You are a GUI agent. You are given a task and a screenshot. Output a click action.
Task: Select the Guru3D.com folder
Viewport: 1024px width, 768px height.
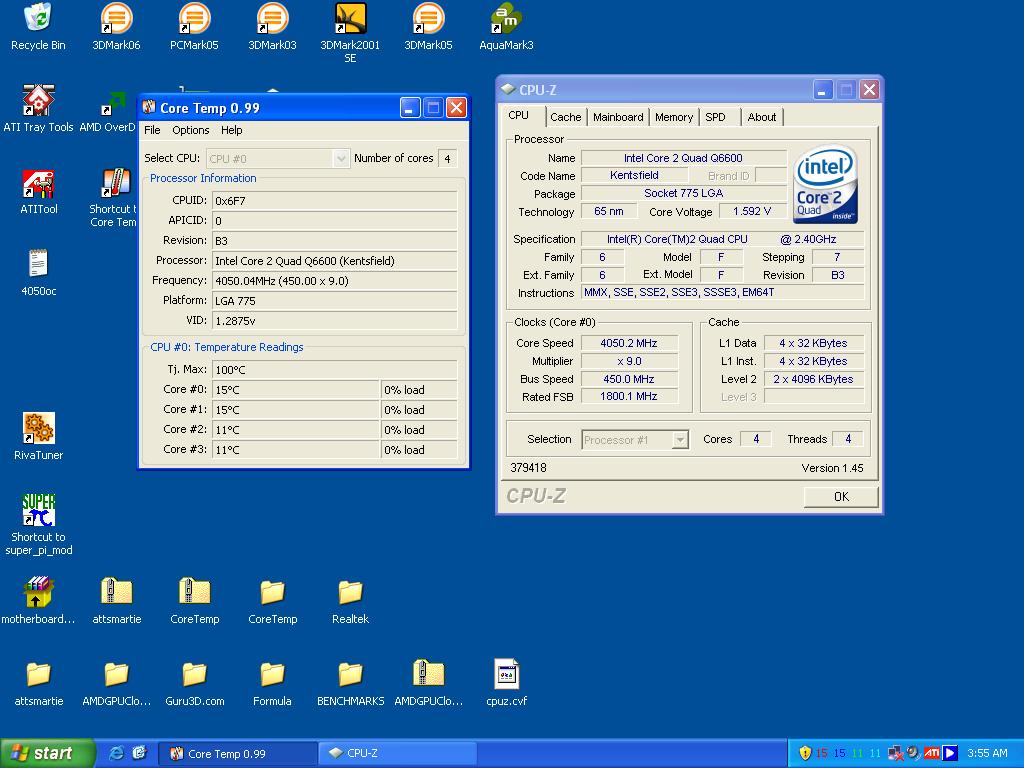point(195,683)
